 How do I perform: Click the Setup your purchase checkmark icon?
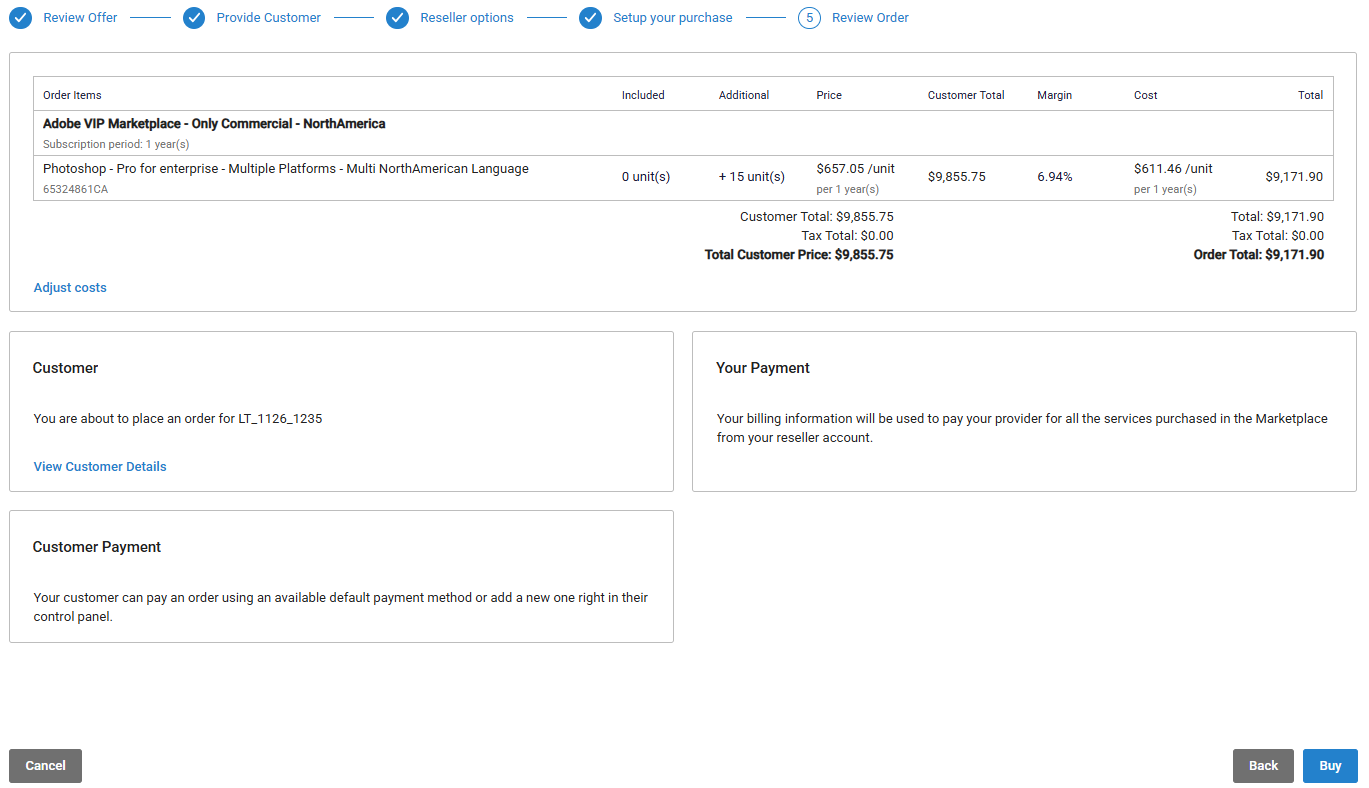click(x=590, y=18)
